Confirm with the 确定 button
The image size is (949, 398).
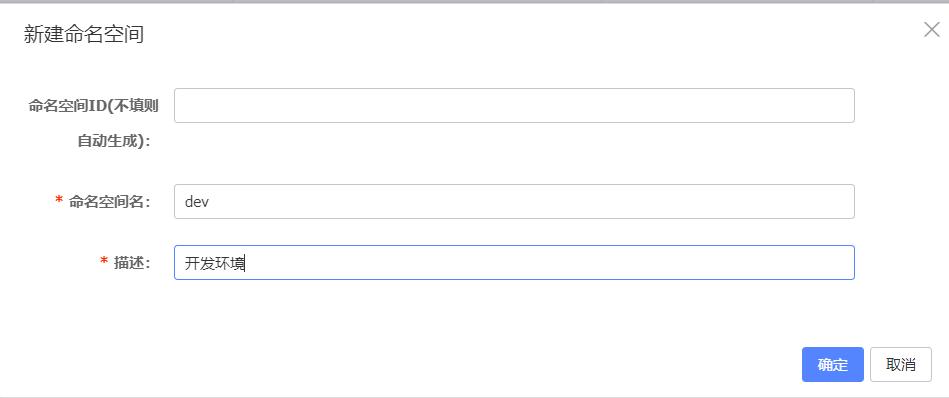coord(832,365)
